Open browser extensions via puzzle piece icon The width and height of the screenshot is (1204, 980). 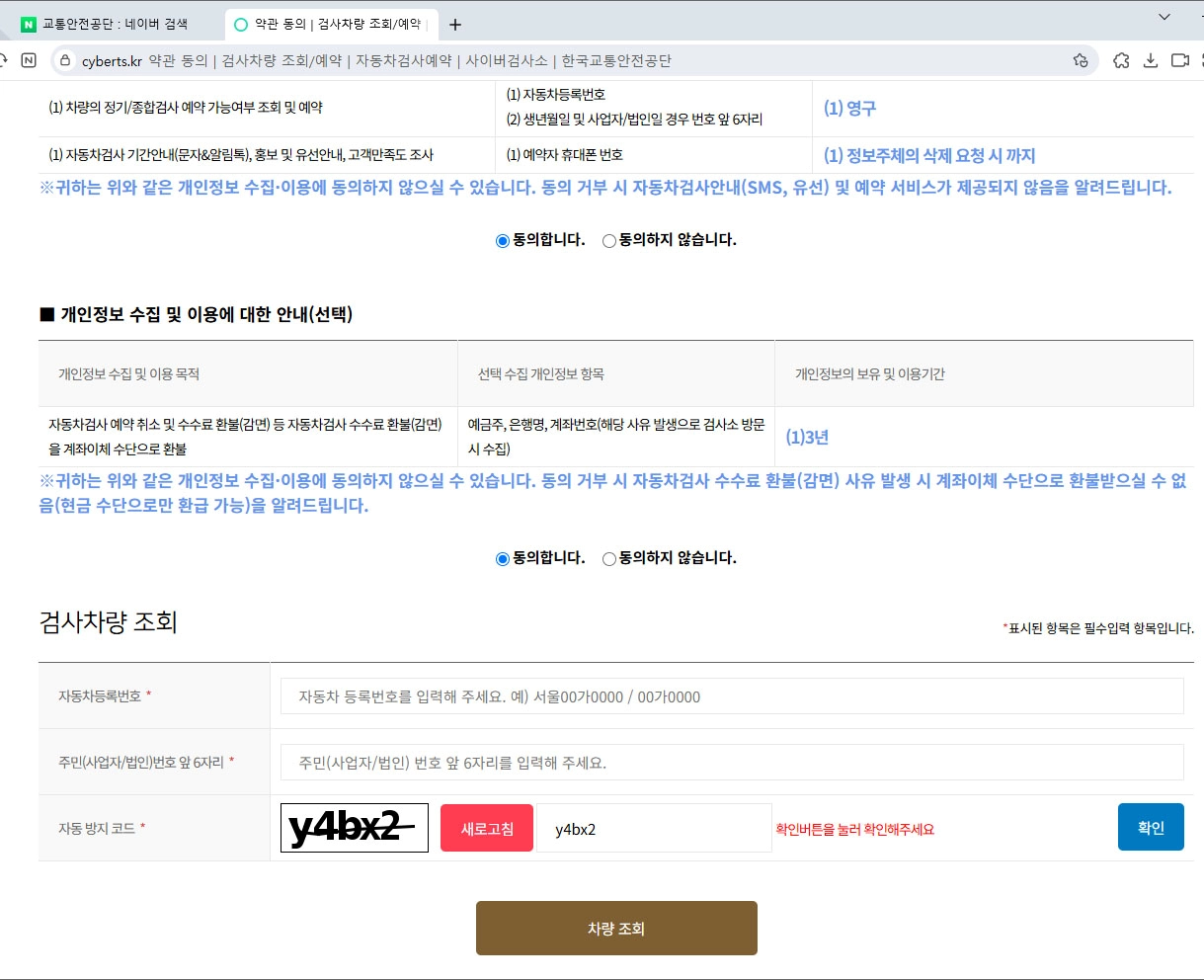[1121, 59]
